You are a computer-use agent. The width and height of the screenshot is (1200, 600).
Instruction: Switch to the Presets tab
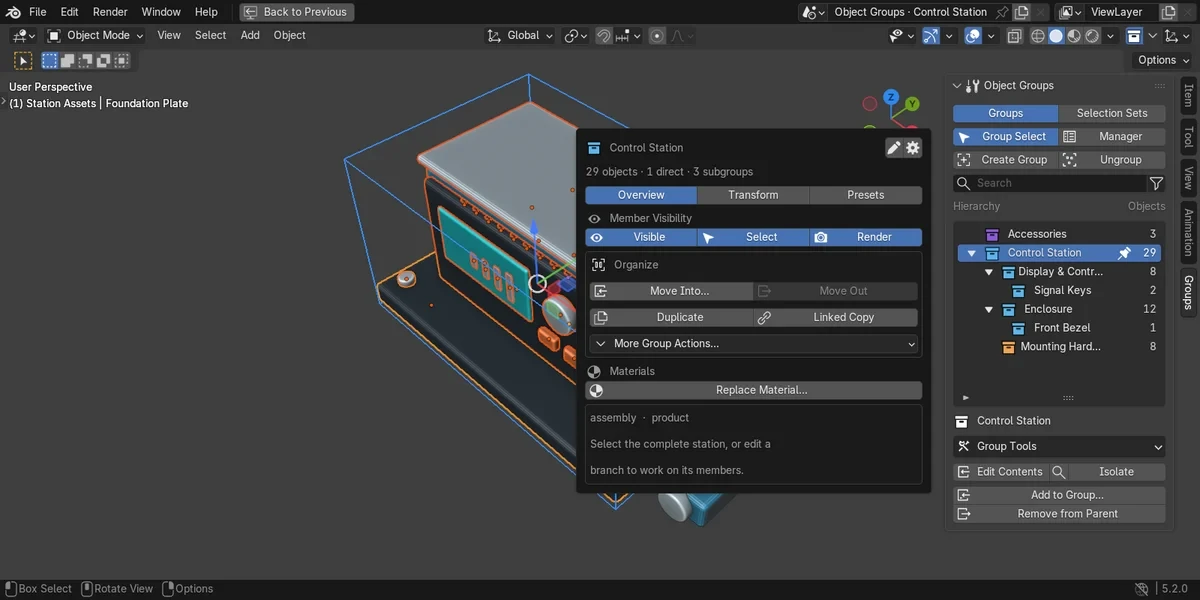866,195
